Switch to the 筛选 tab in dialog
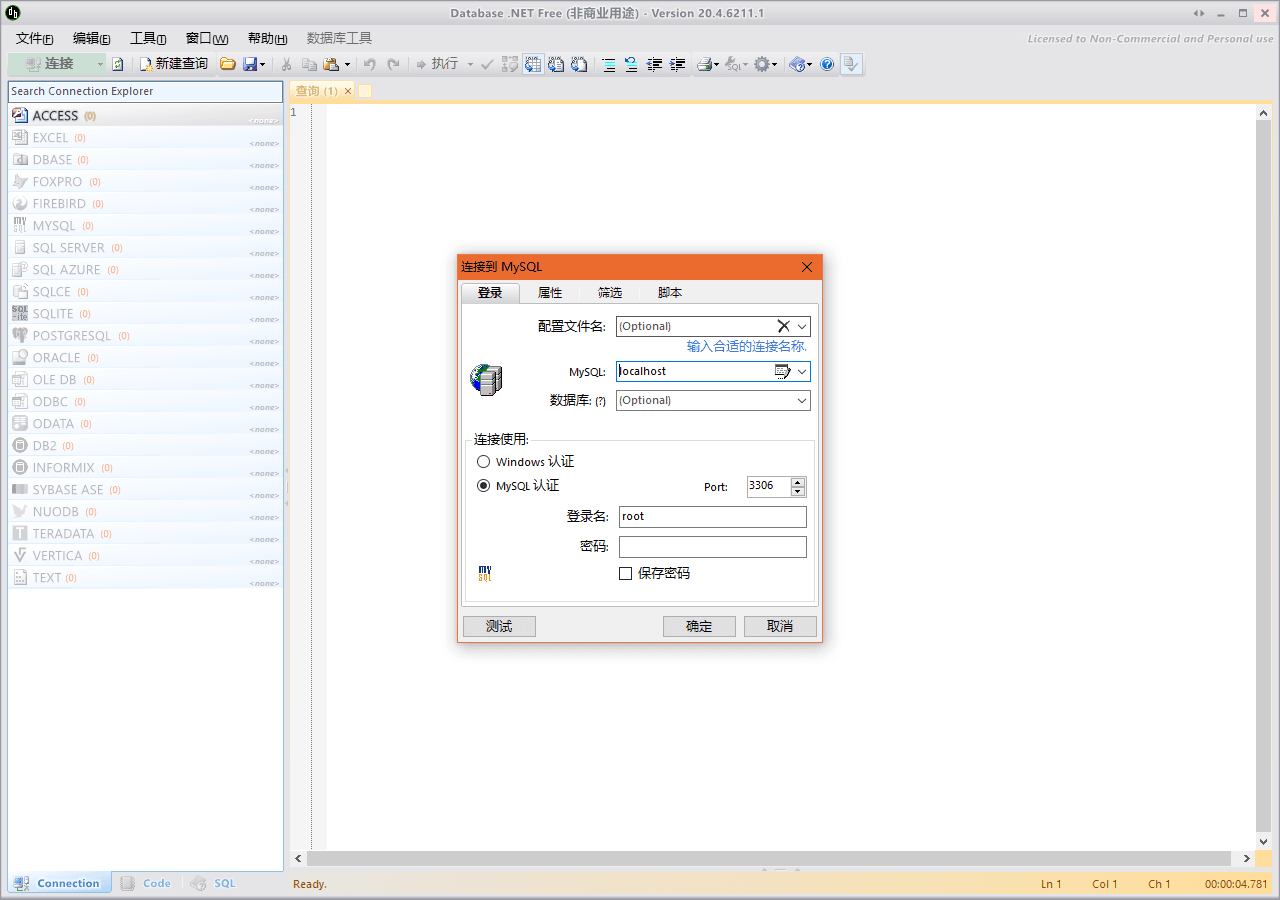Screen dimensions: 1280x900 point(610,293)
